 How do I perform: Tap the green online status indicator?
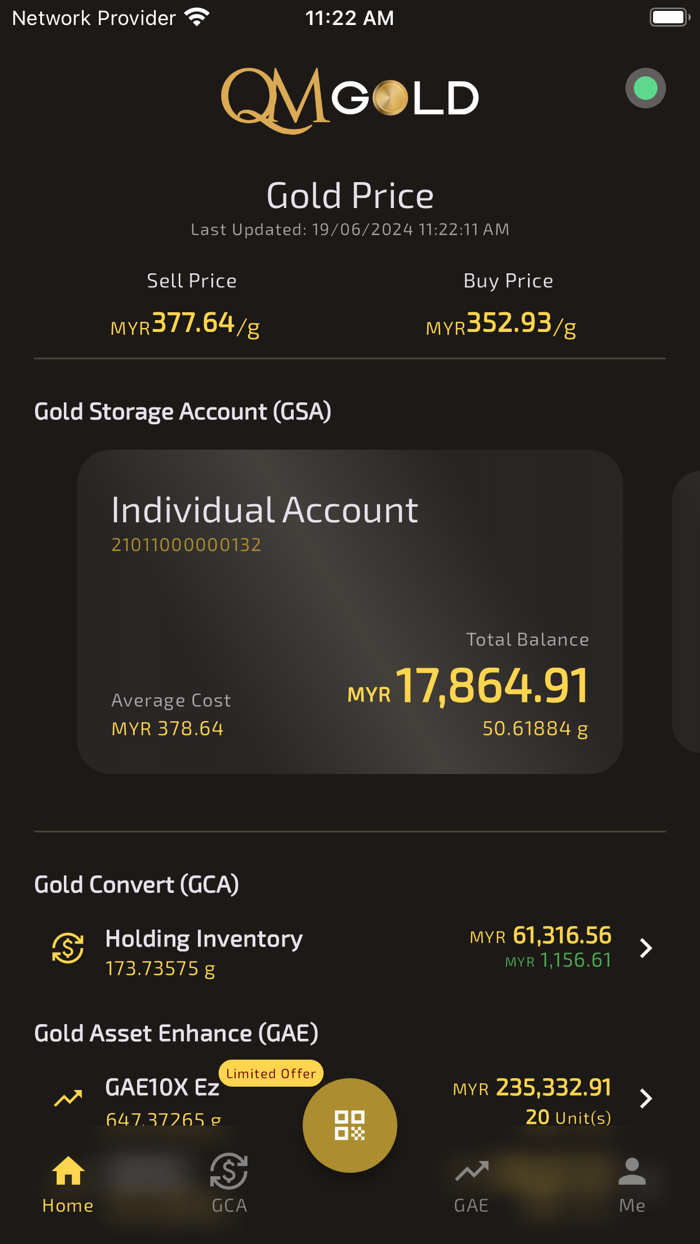click(645, 88)
